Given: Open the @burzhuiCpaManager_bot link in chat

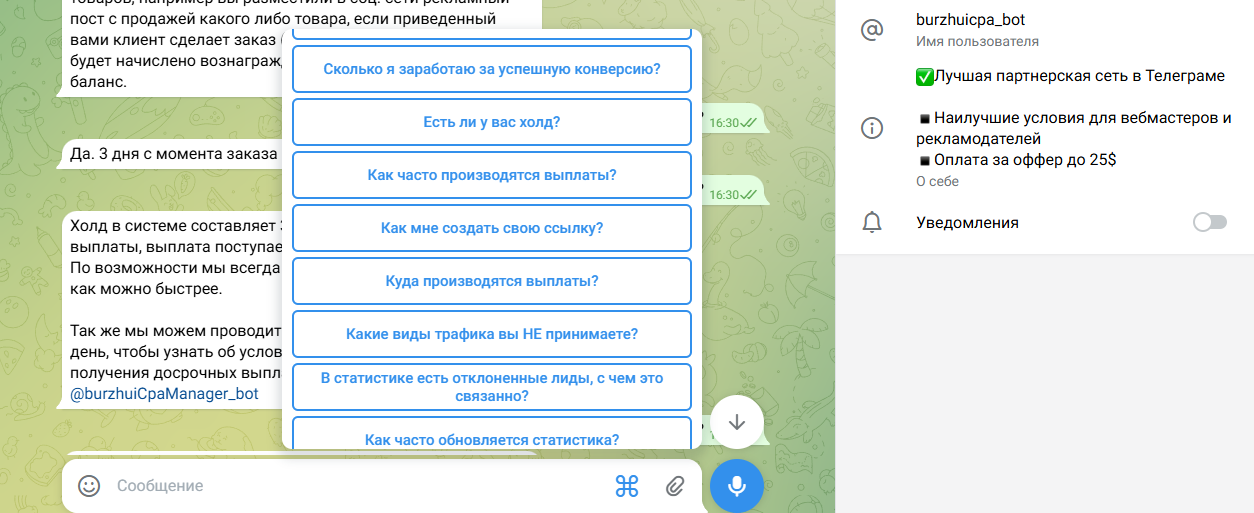Looking at the screenshot, I should coord(164,394).
